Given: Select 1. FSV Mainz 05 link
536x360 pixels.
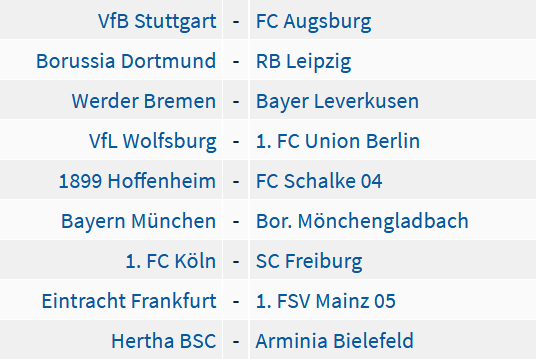Looking at the screenshot, I should tap(326, 301).
